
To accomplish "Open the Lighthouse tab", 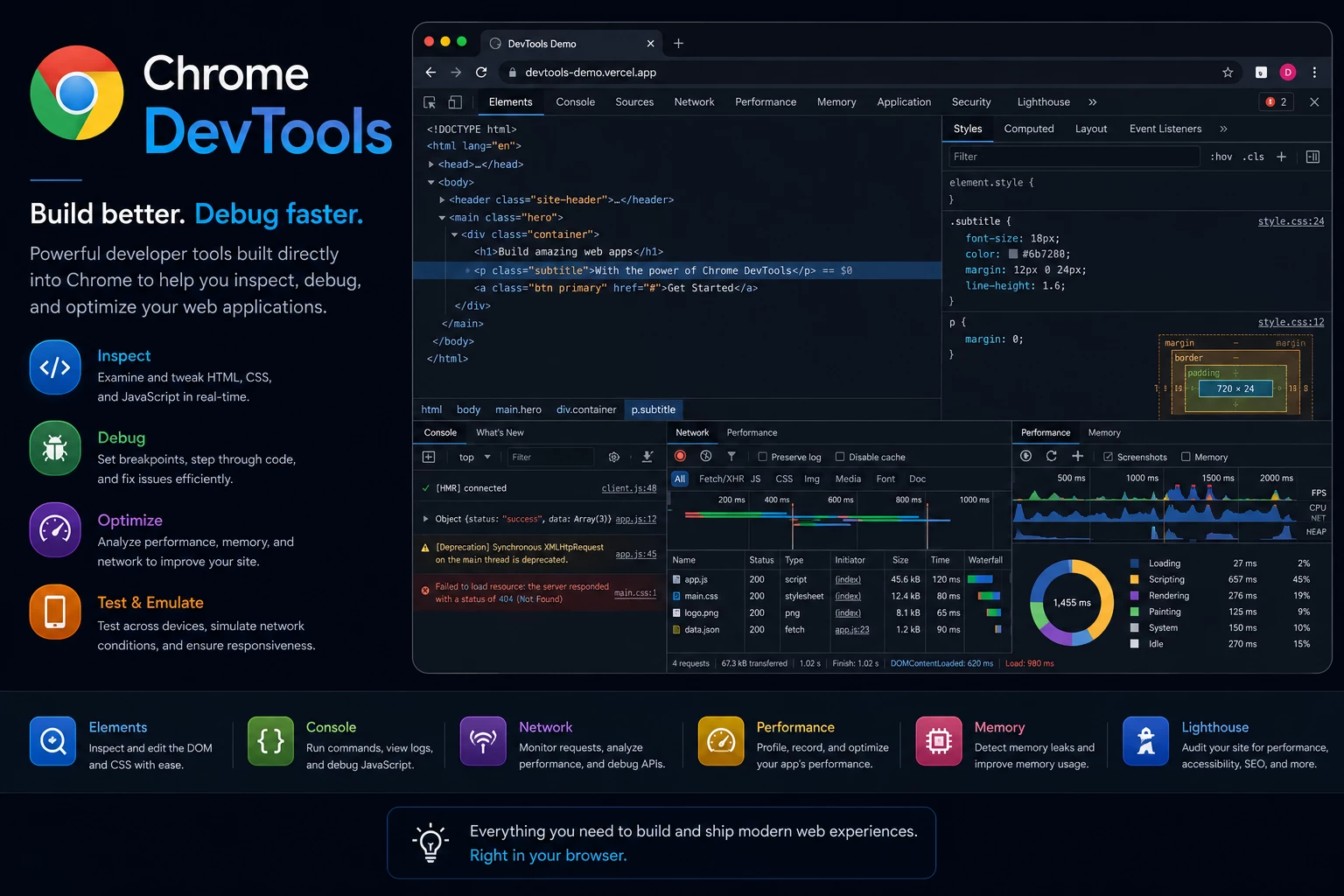I will (1043, 102).
